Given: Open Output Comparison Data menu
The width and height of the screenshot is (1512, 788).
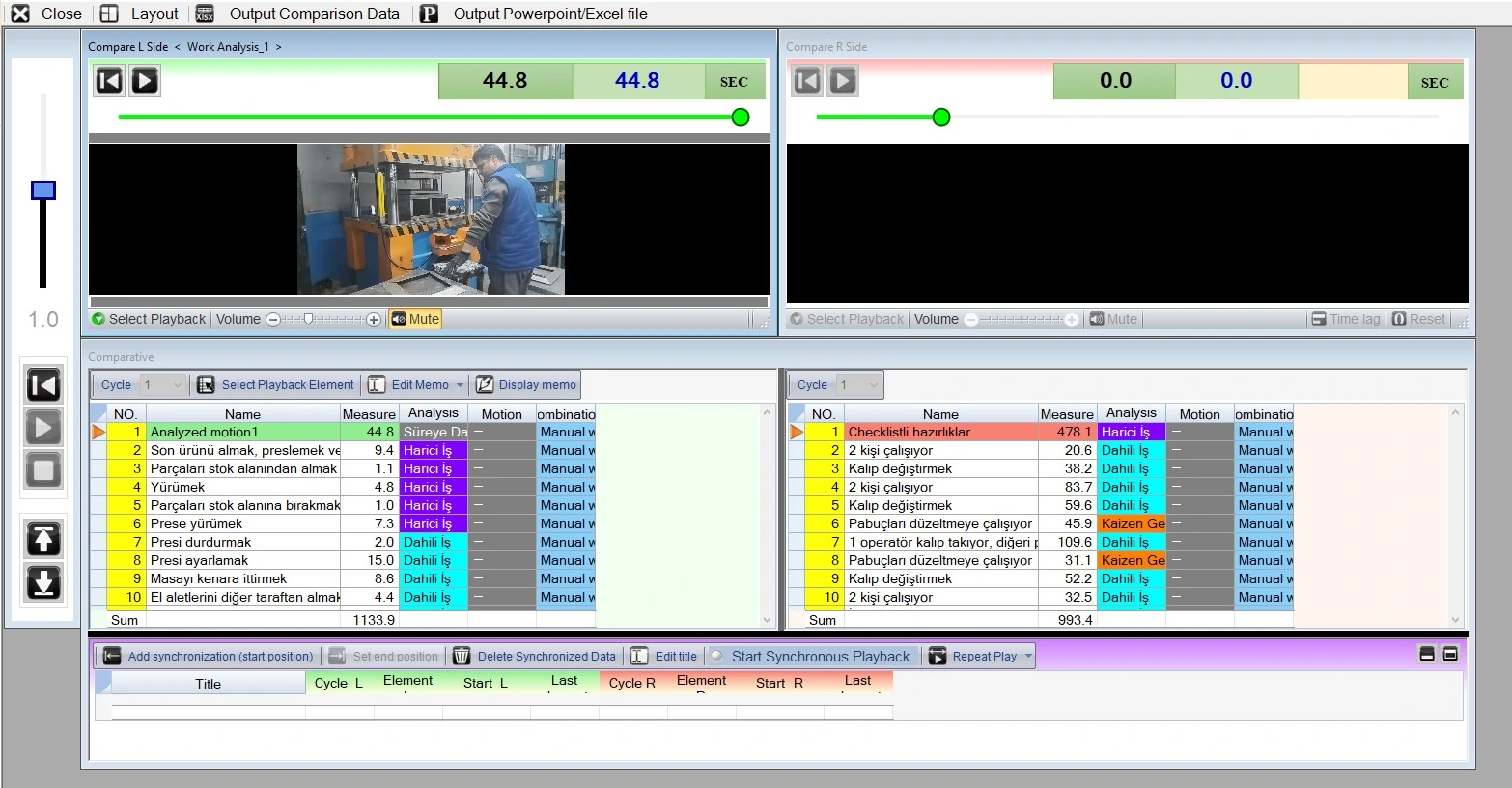Looking at the screenshot, I should click(299, 14).
